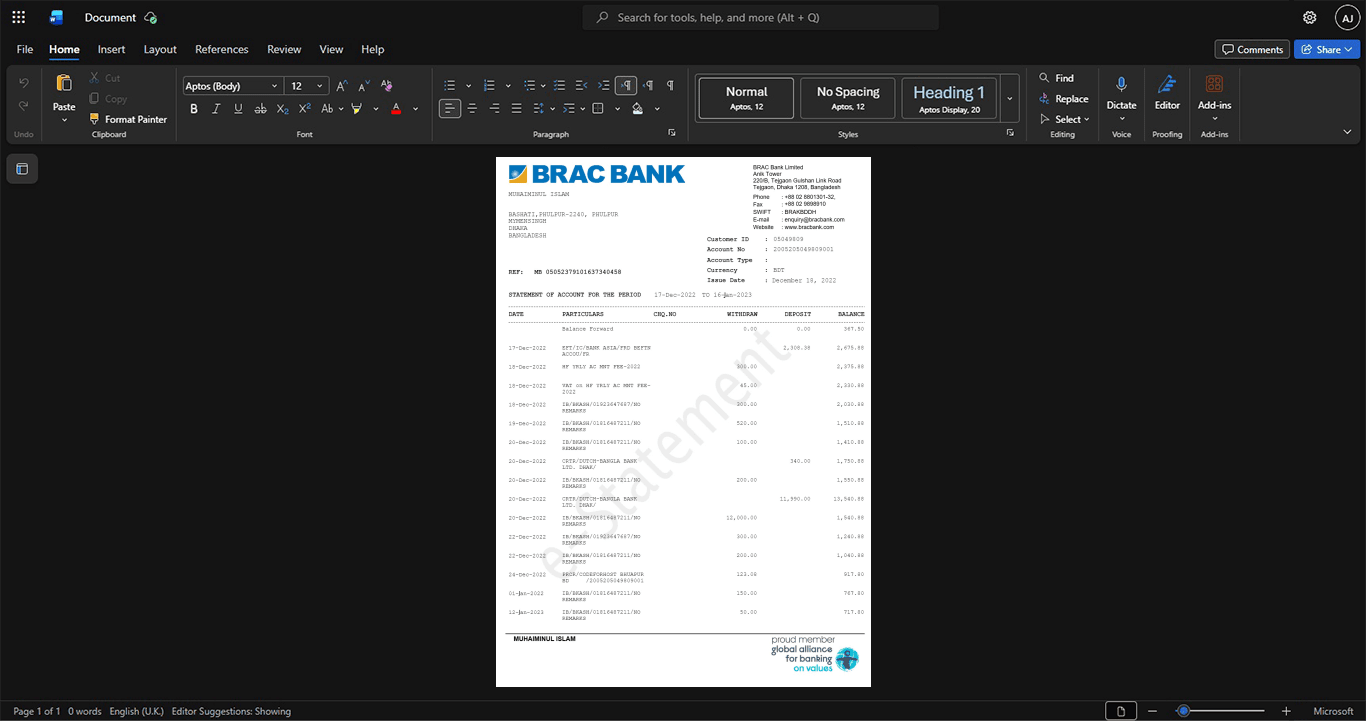1366x721 pixels.
Task: Click the Redo arrow icon
Action: [x=24, y=106]
